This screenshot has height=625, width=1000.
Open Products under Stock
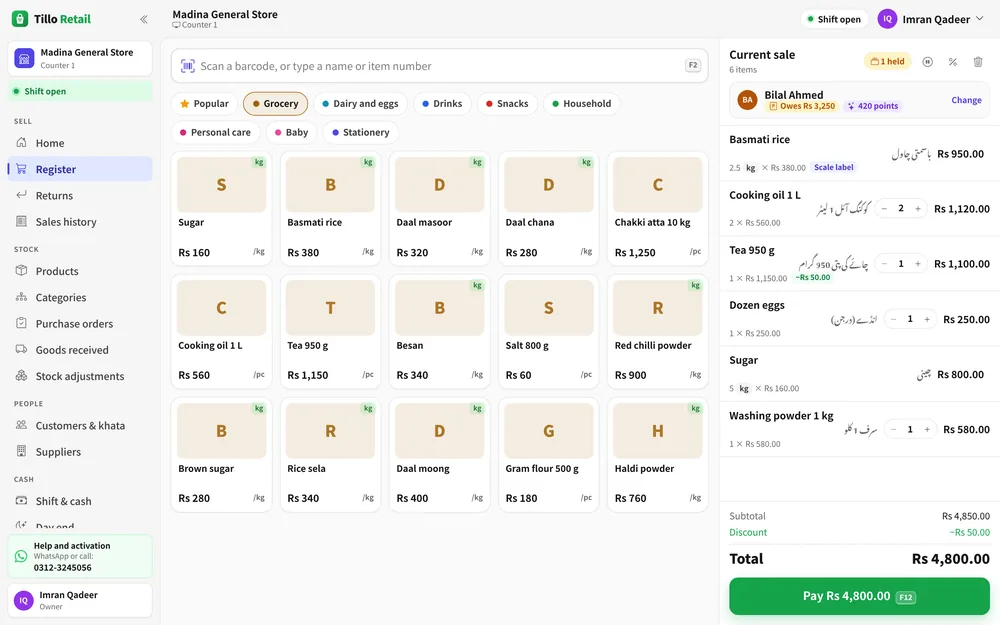coord(80,271)
